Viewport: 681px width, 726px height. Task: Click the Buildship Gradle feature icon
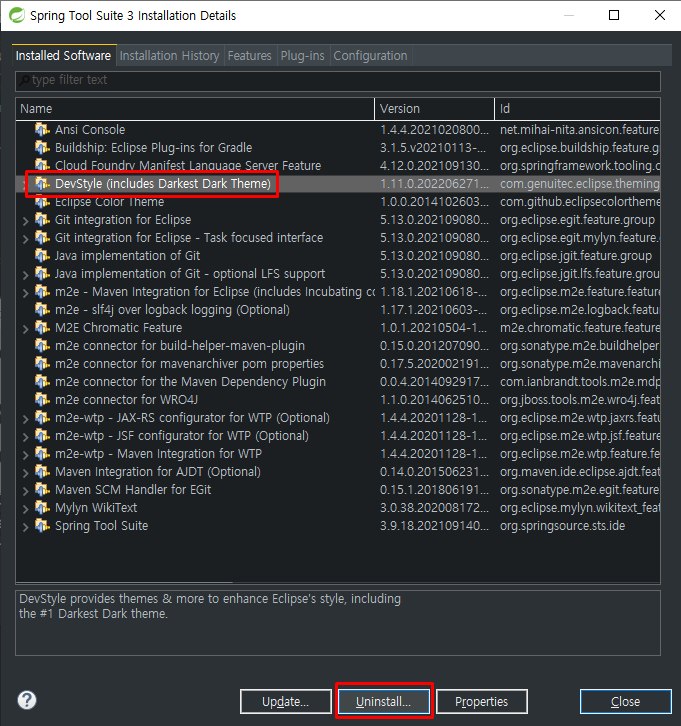tap(42, 148)
